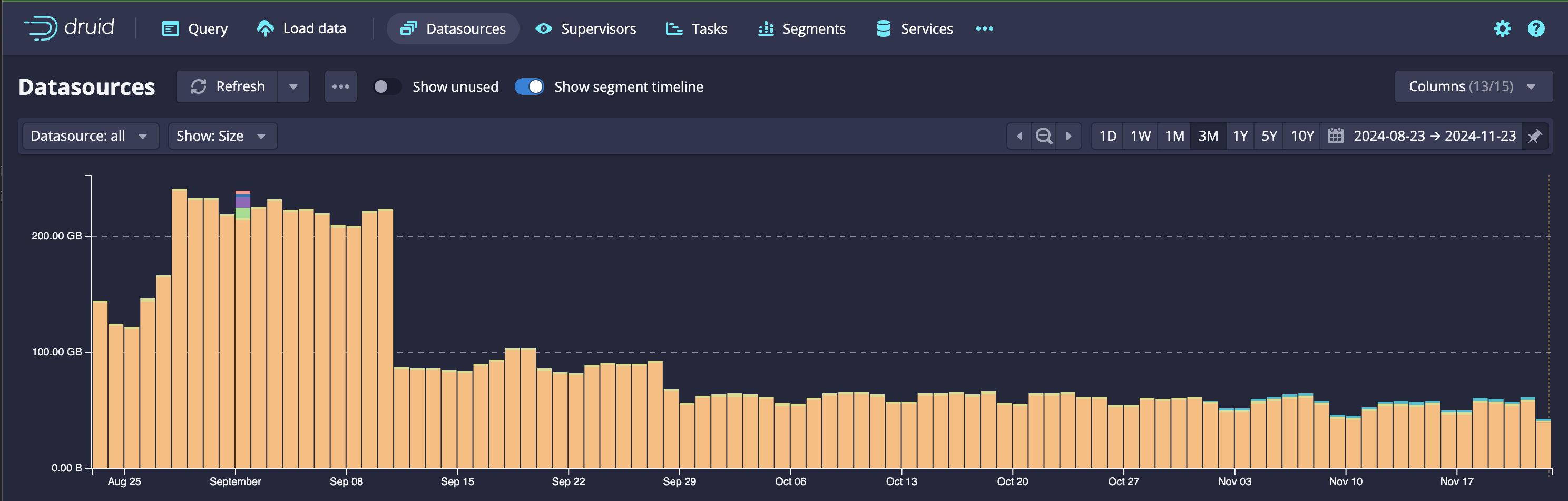The width and height of the screenshot is (1568, 501).
Task: Enable the Show unused toggle
Action: [387, 86]
